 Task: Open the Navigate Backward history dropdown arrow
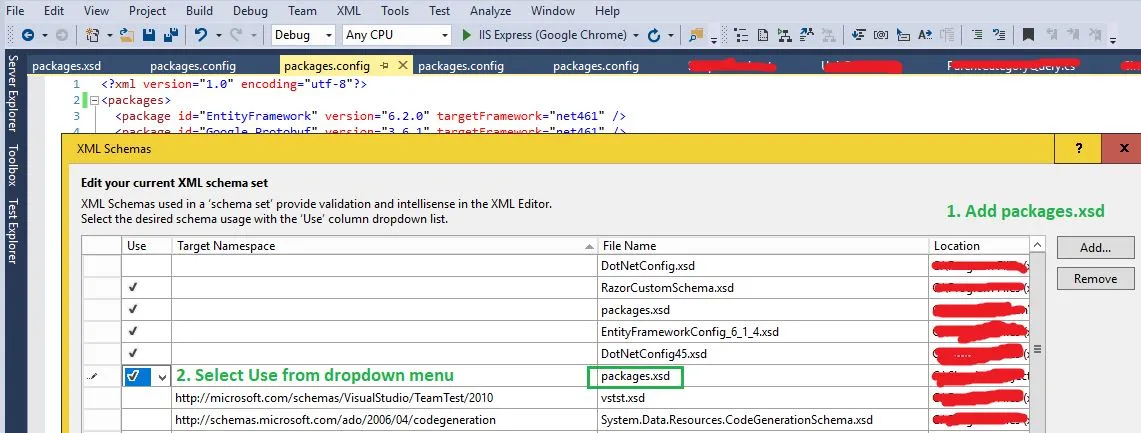pos(44,35)
